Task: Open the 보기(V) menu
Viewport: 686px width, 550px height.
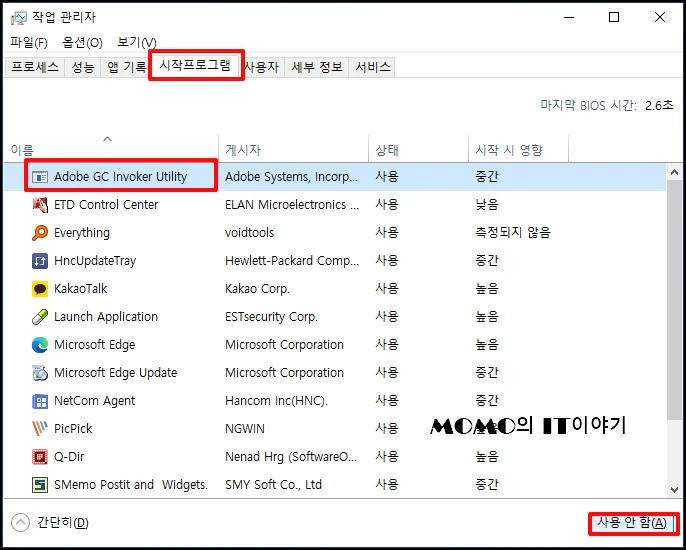Action: [136, 42]
